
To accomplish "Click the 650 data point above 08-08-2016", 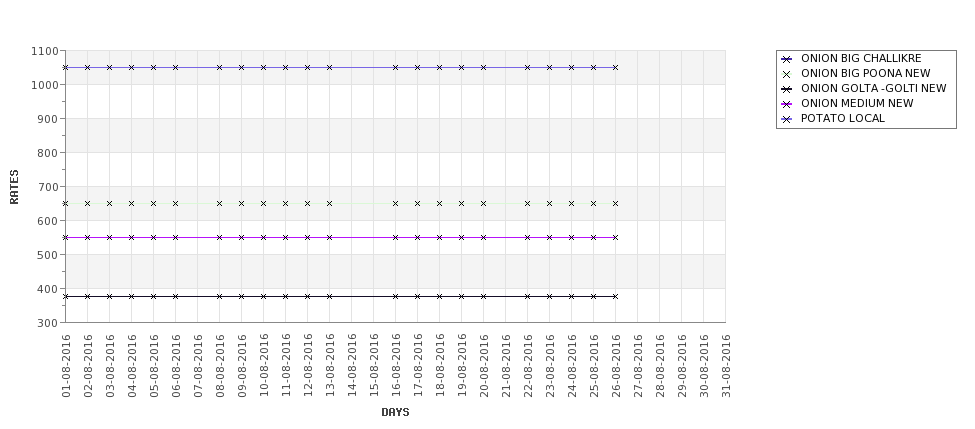I will (x=219, y=203).
